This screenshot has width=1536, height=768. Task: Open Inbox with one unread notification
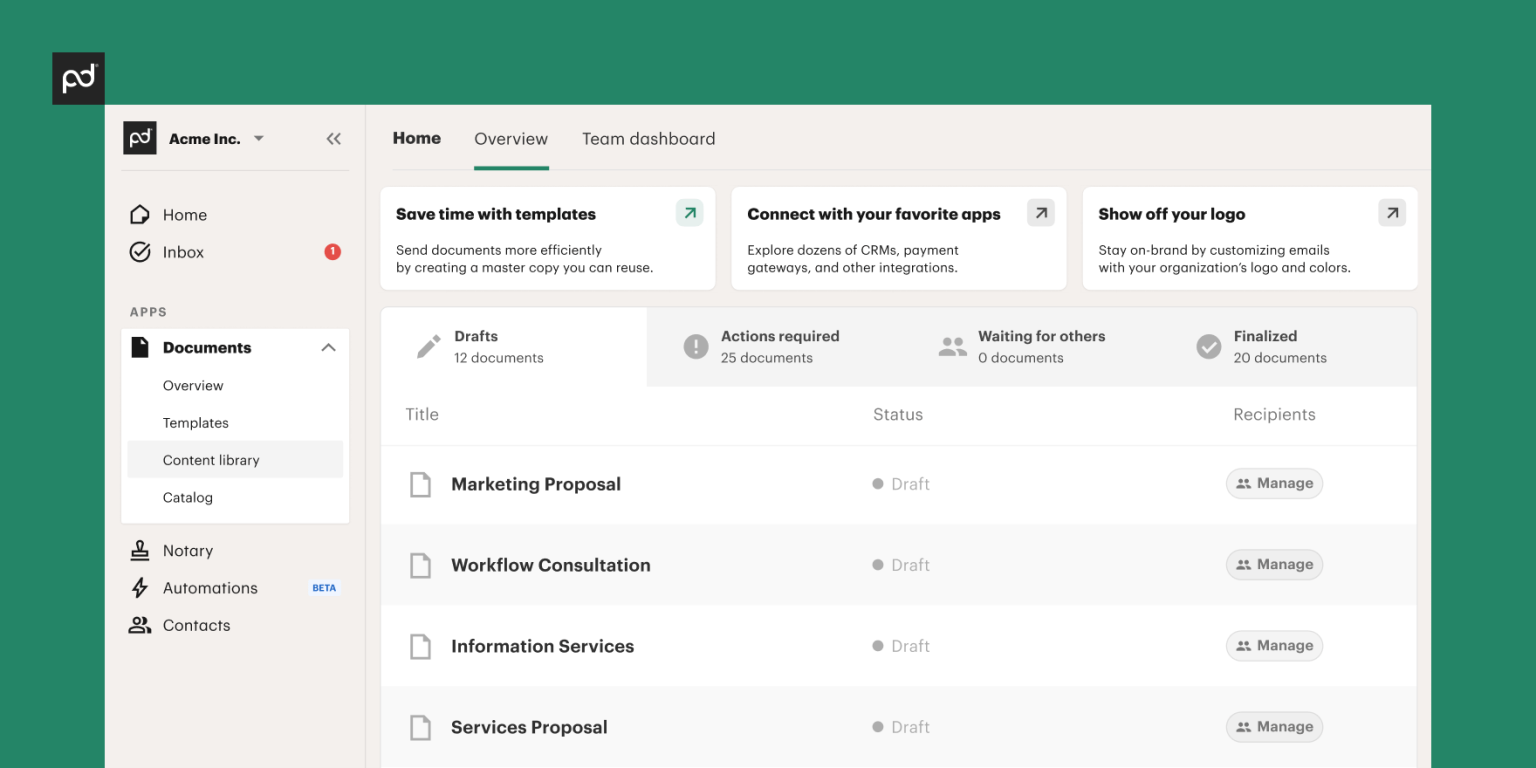point(183,252)
